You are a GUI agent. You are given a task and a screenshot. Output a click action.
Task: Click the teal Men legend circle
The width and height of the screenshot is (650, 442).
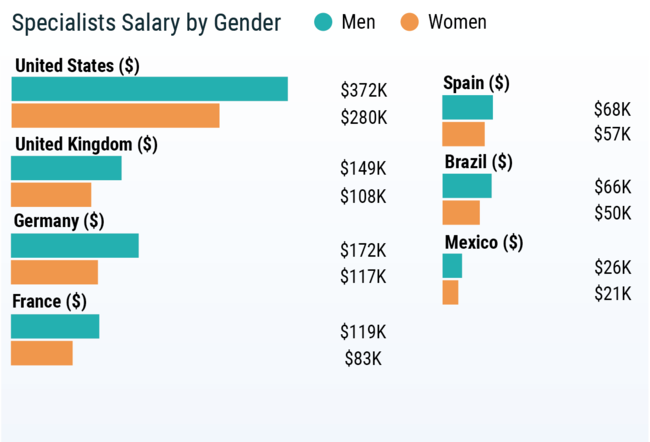323,22
